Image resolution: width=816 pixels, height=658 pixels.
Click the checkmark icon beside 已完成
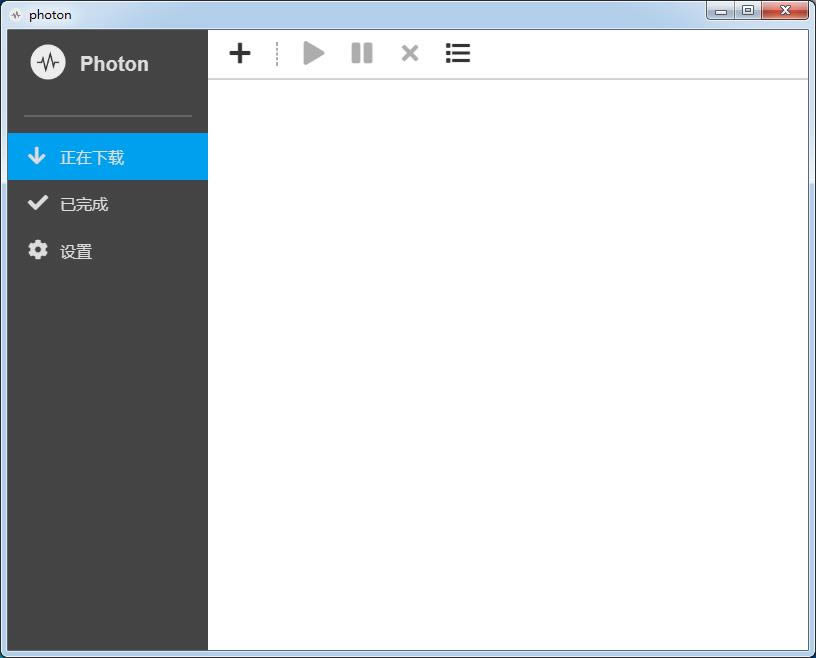click(x=37, y=203)
